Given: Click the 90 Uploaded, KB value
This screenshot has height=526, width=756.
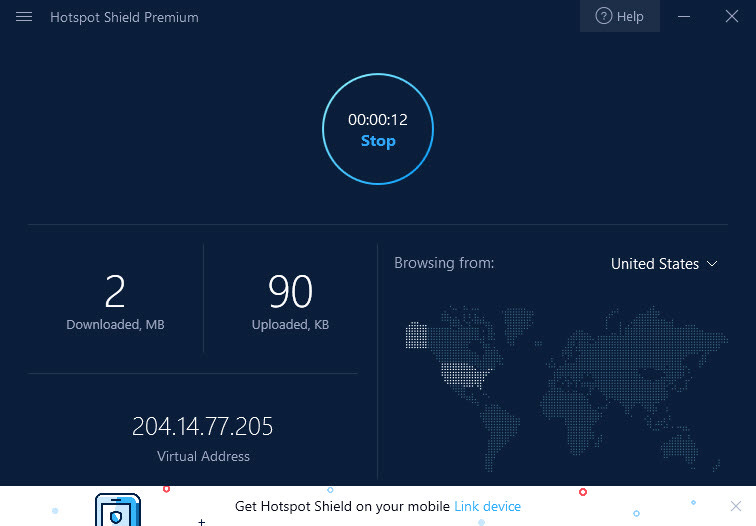Looking at the screenshot, I should [290, 291].
